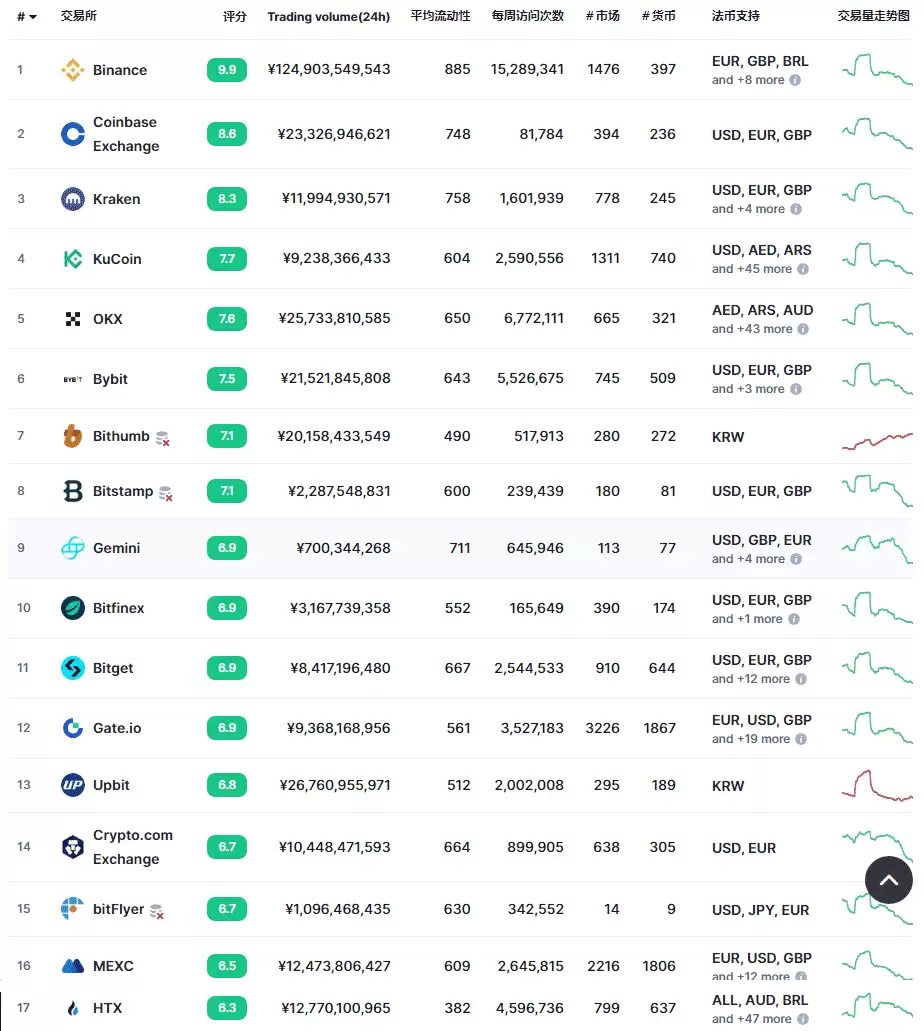Viewport: 924px width, 1031px height.
Task: Click the HTX flame logo icon
Action: click(x=72, y=1008)
